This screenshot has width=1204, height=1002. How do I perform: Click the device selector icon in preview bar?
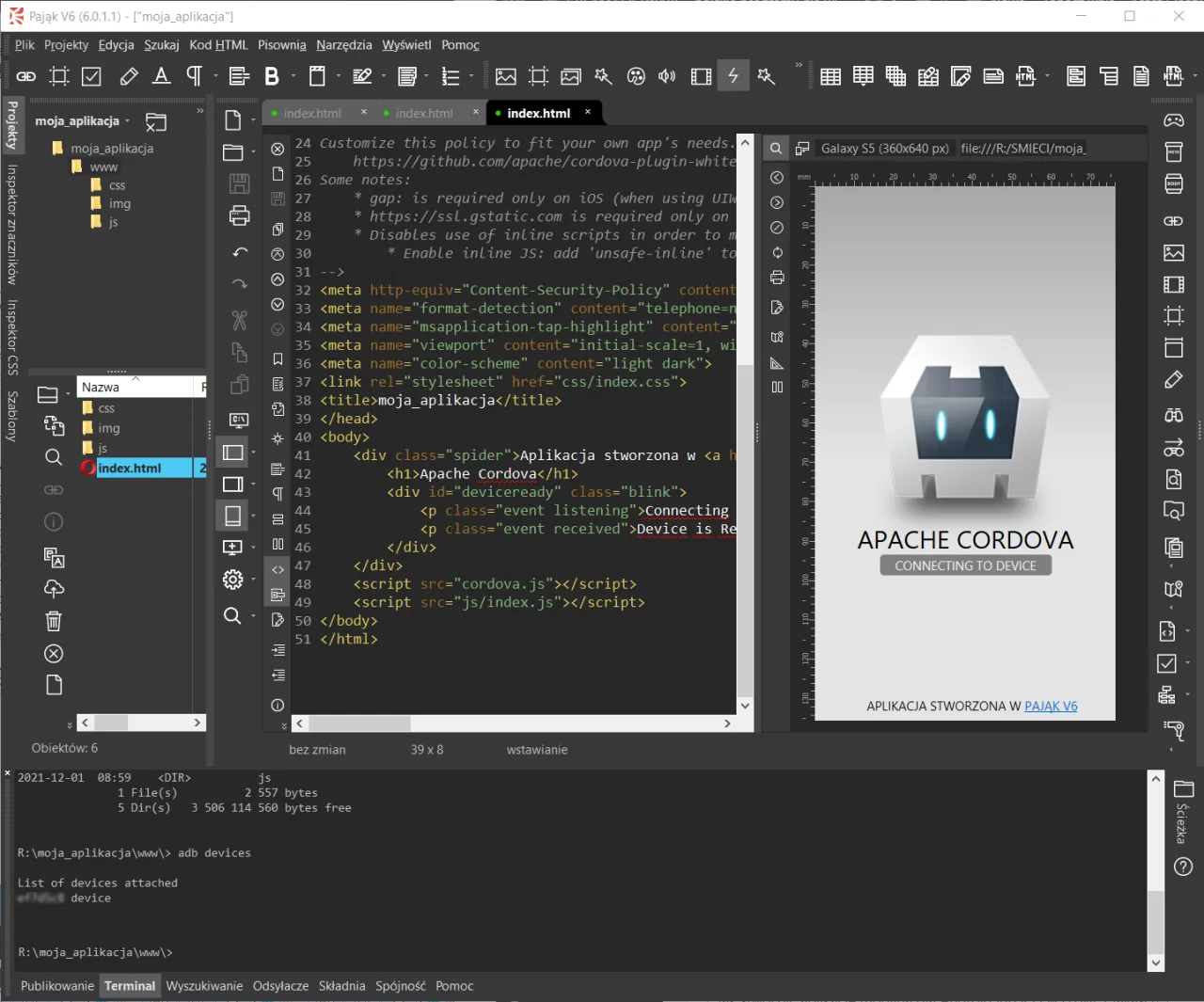pyautogui.click(x=802, y=148)
